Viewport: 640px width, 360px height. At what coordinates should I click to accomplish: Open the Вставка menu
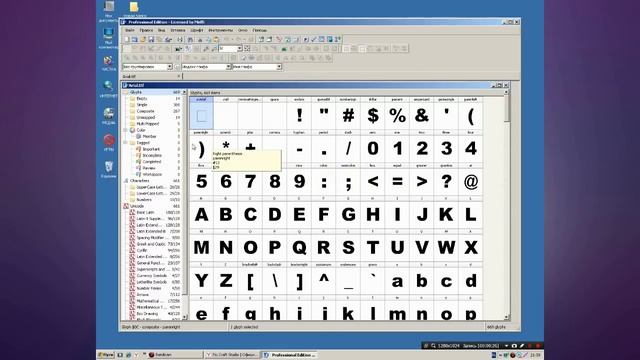pyautogui.click(x=178, y=30)
